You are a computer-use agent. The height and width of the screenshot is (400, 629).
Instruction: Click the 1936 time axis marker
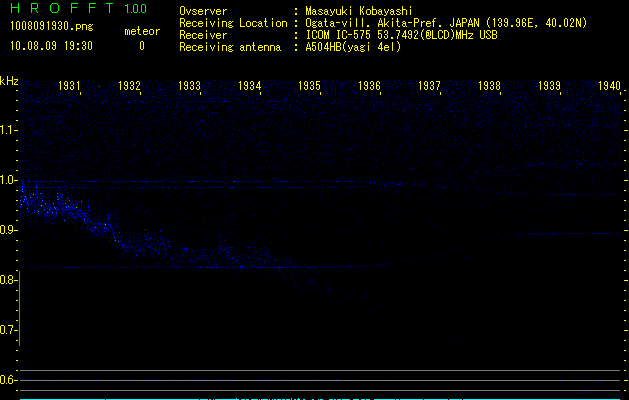(x=369, y=86)
